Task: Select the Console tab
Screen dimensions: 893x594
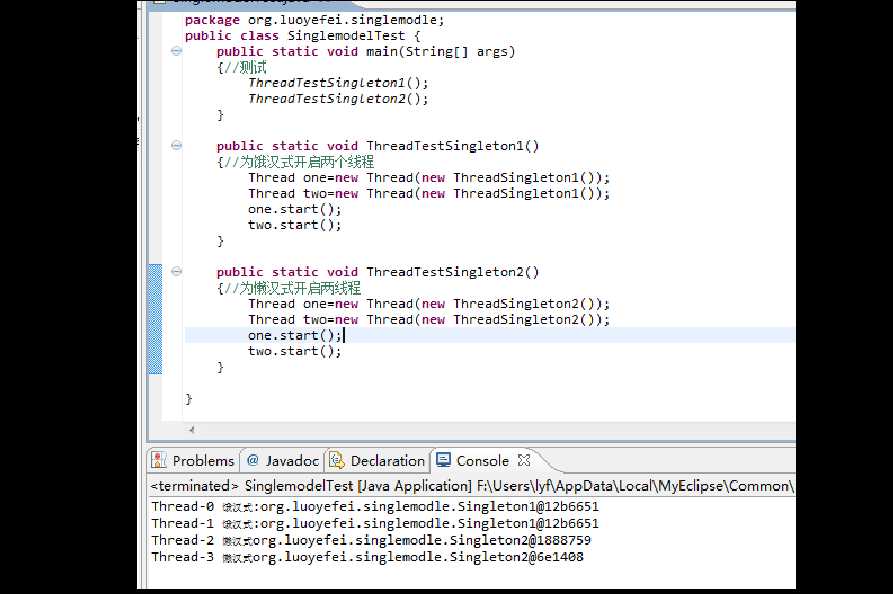Action: click(x=482, y=461)
